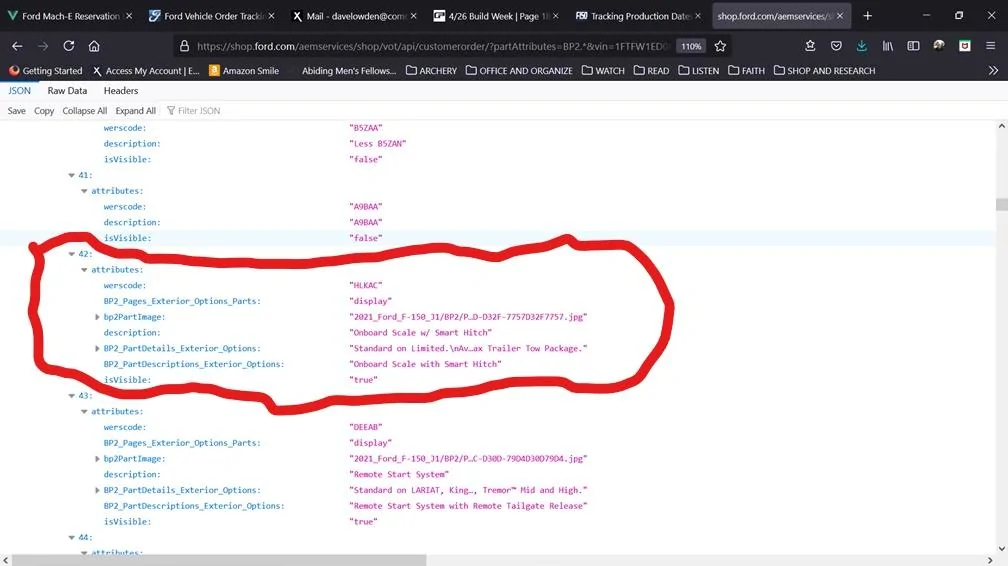Expand bp2PartImage under node 42
The width and height of the screenshot is (1008, 566).
point(97,317)
